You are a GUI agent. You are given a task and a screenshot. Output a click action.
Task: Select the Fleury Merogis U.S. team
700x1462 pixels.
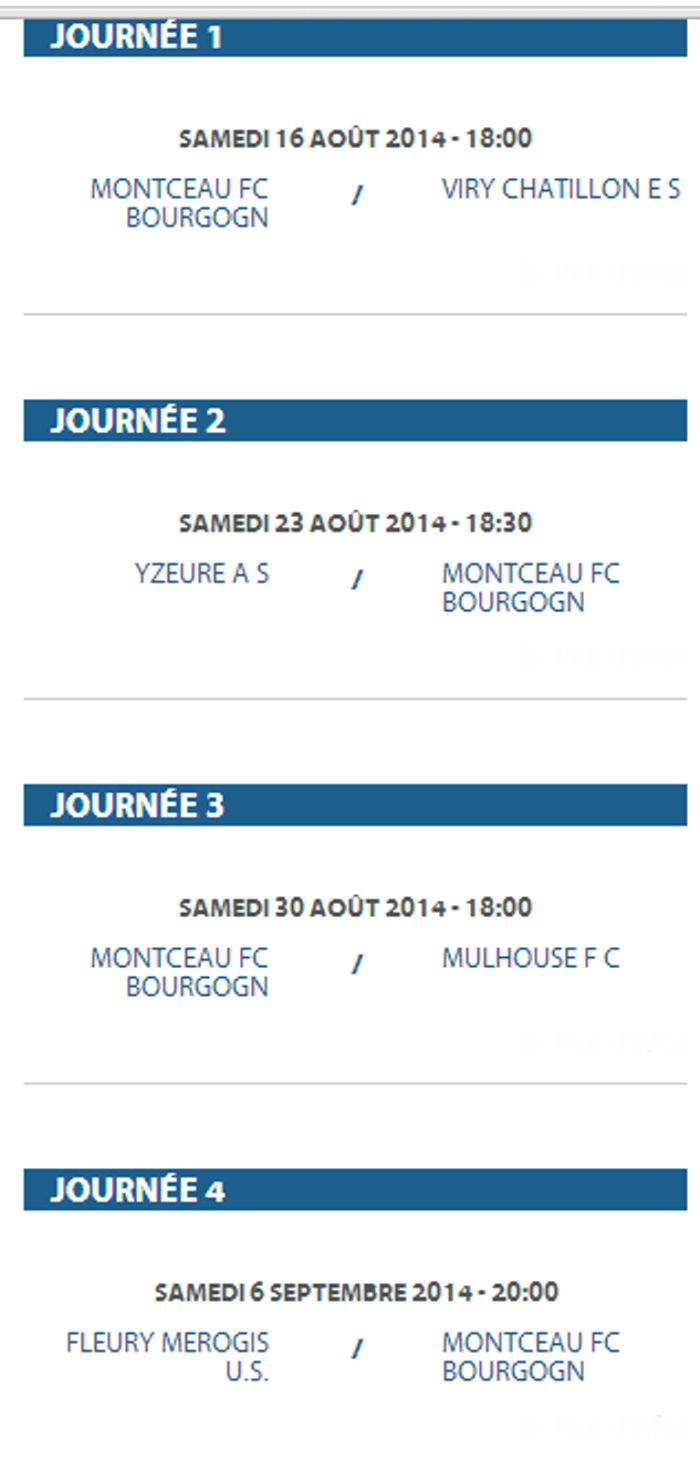pyautogui.click(x=168, y=1356)
